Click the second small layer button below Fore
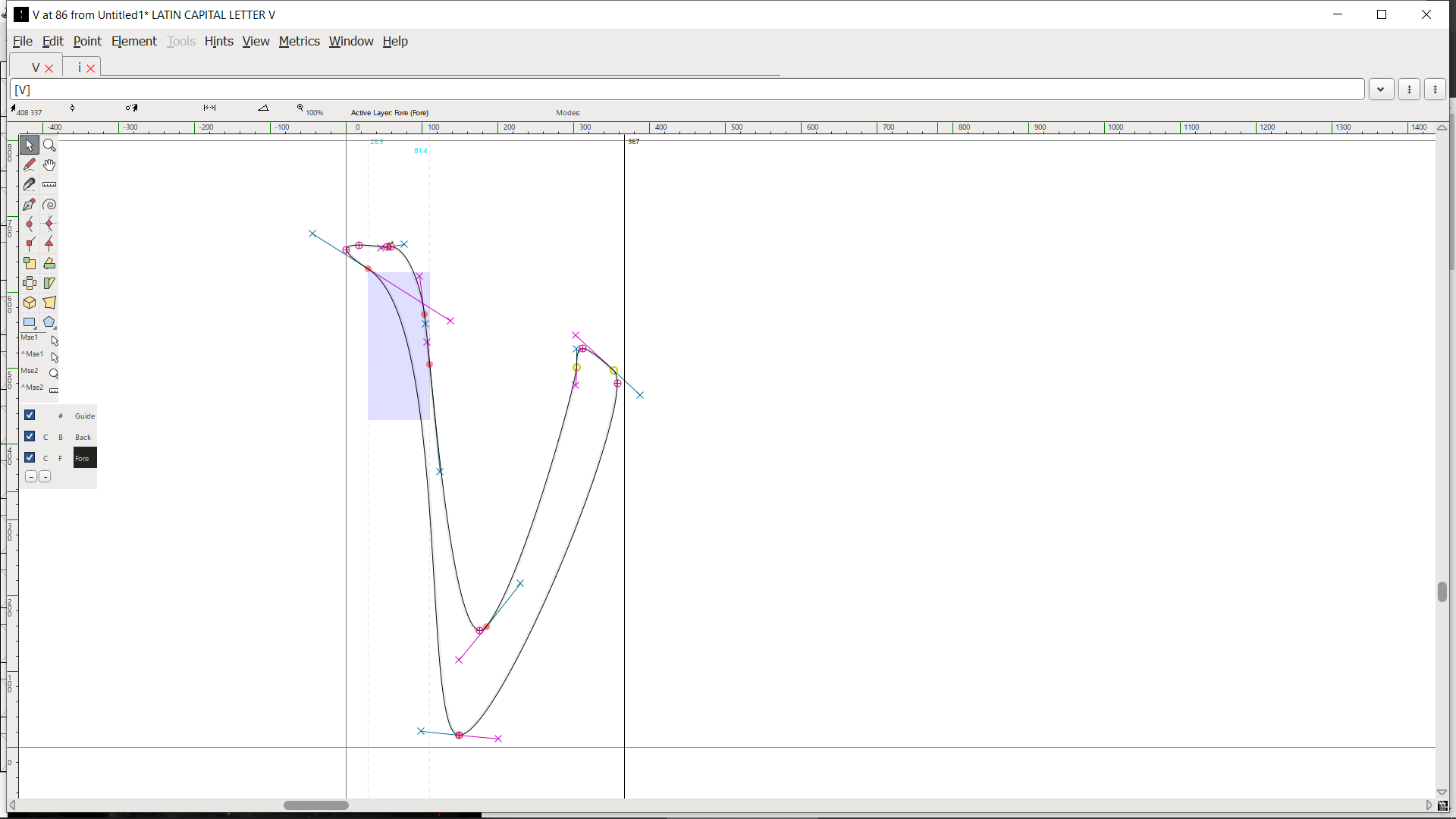Image resolution: width=1456 pixels, height=819 pixels. coord(45,477)
